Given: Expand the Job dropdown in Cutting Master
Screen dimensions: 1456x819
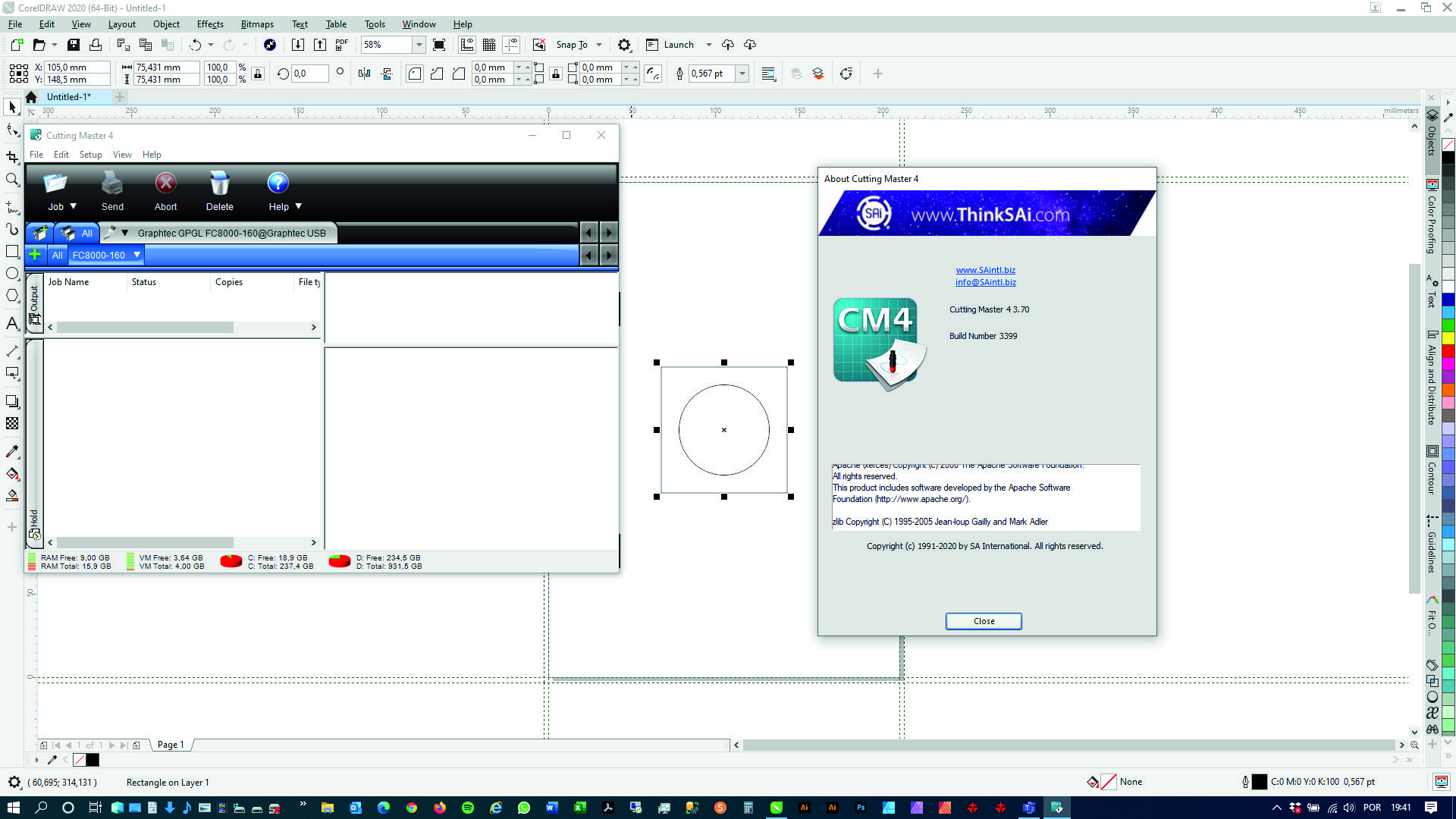Looking at the screenshot, I should point(74,206).
